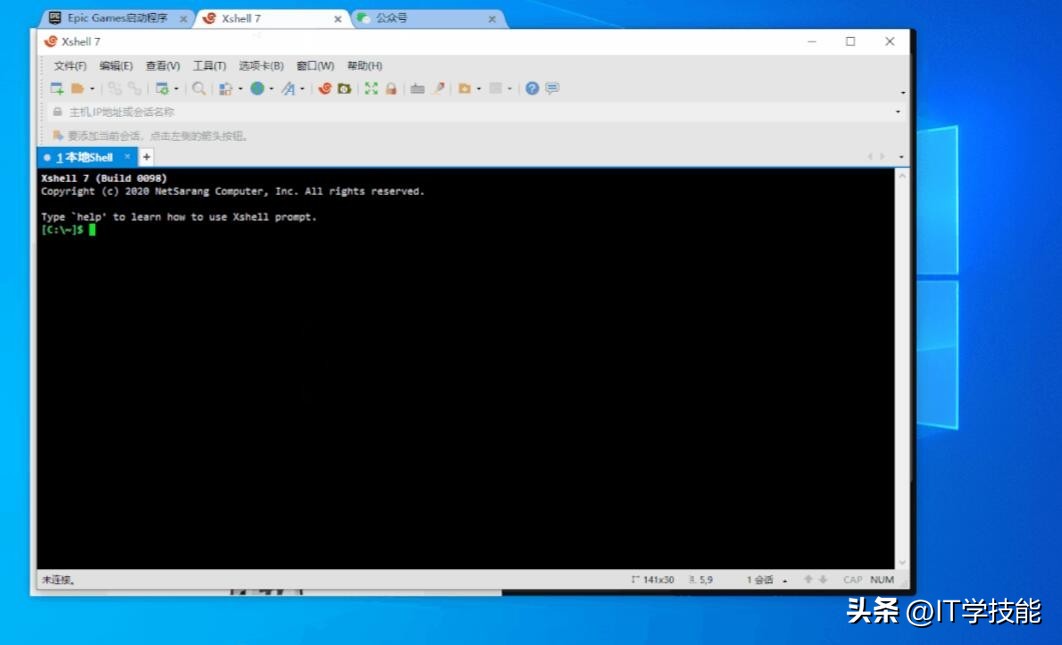Screen dimensions: 1062x645
Task: Click the CAP indicator in status bar
Action: 853,580
